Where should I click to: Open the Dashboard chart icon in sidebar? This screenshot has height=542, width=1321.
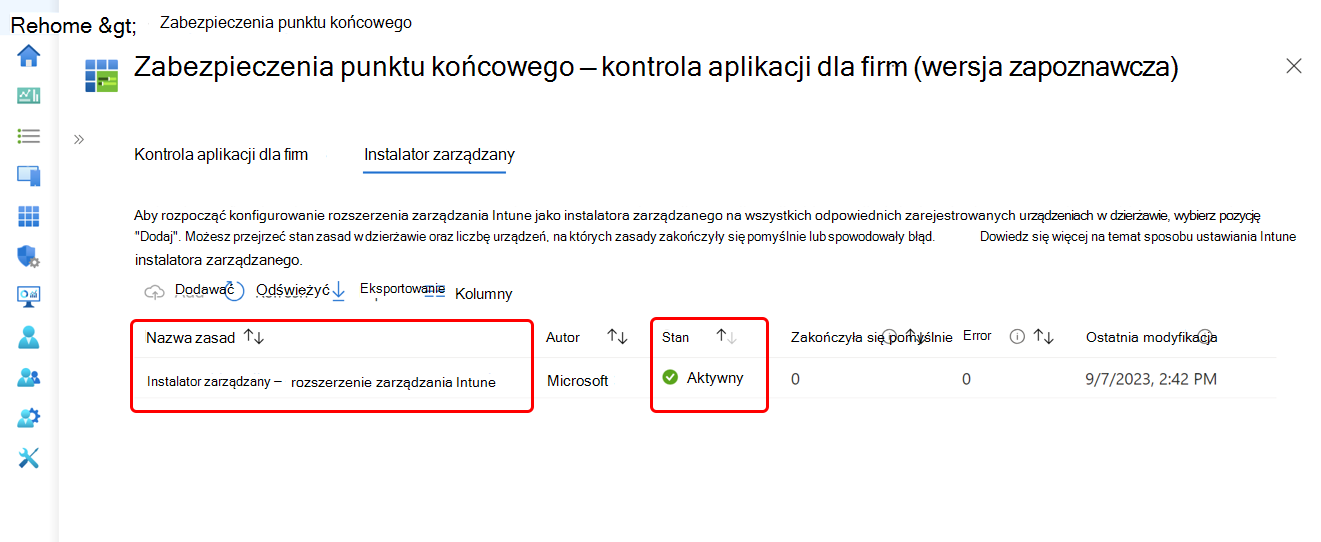click(29, 96)
